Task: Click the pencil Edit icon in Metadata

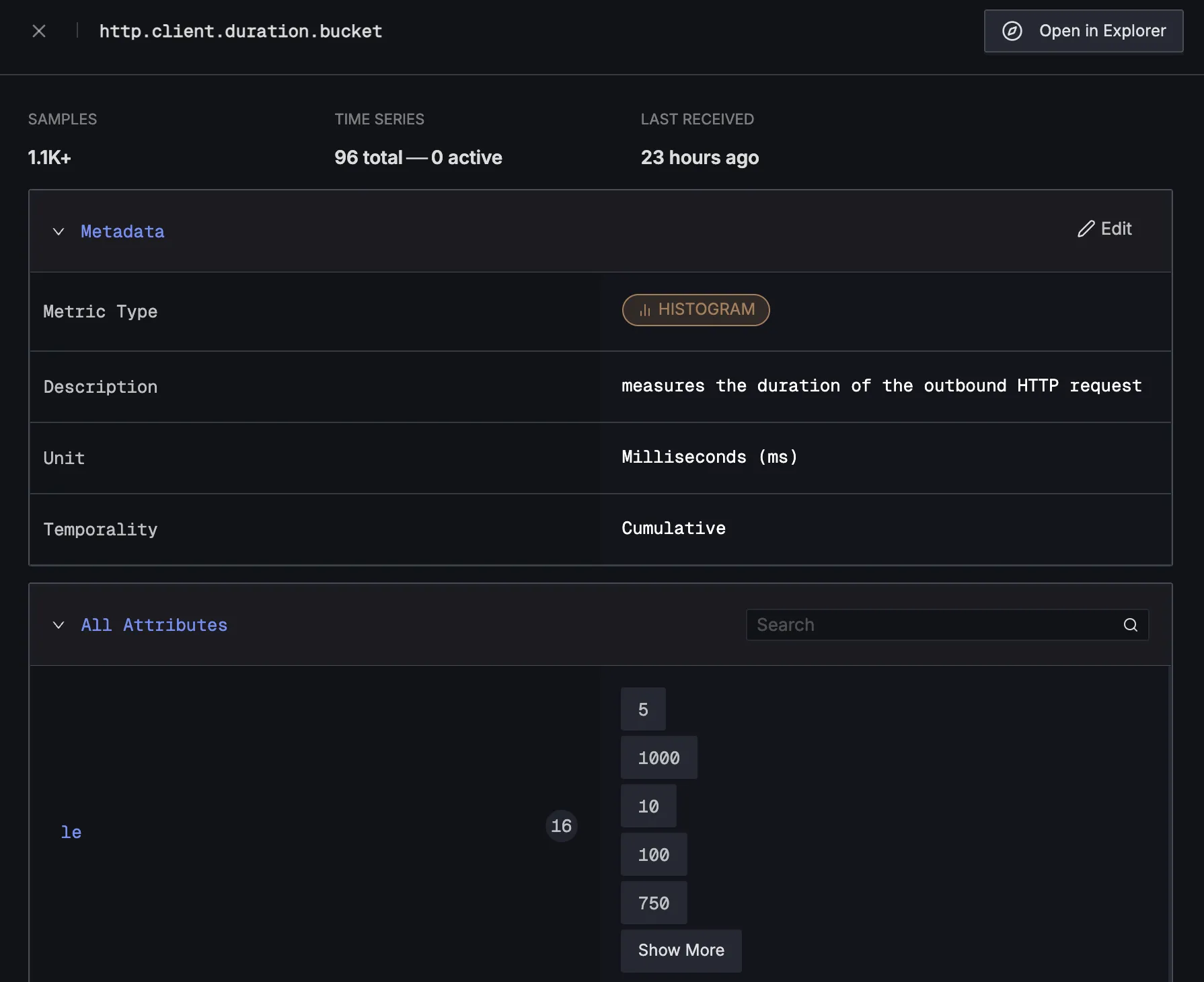Action: (x=1086, y=229)
